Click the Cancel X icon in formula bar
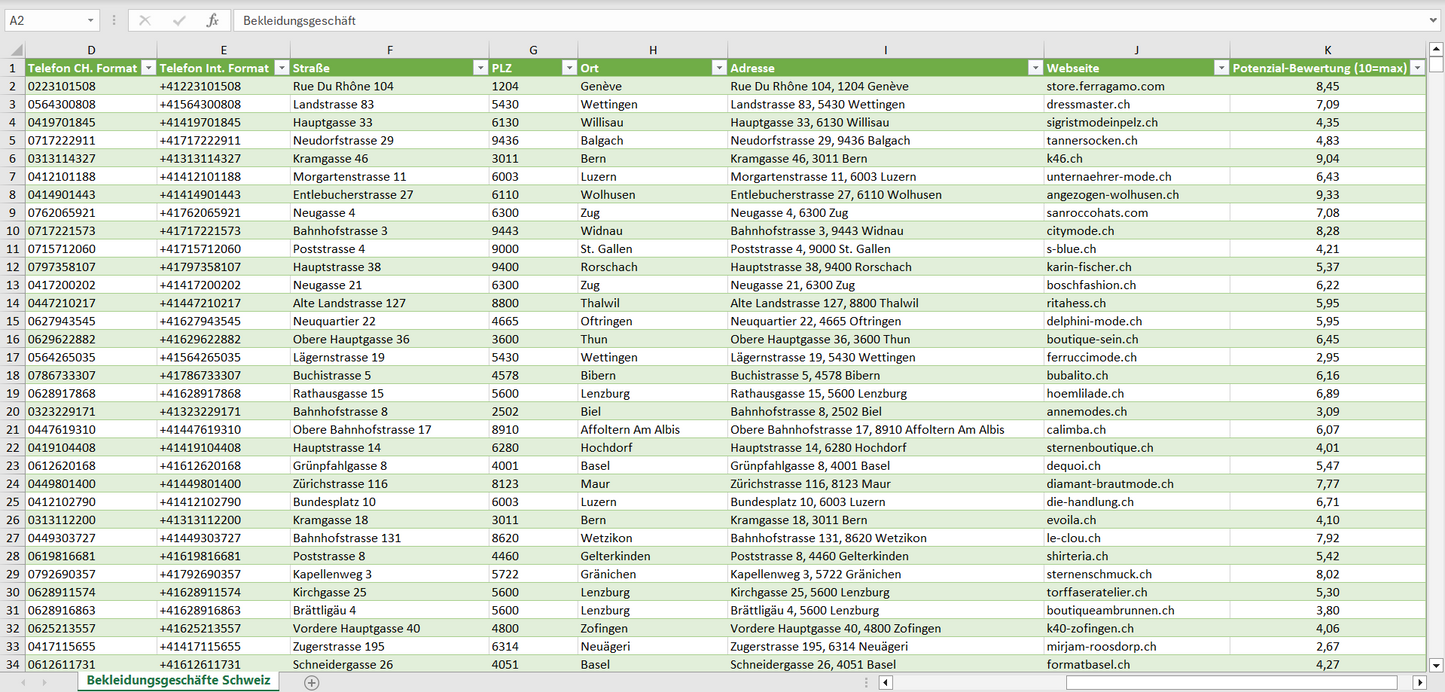The width and height of the screenshot is (1445, 692). [x=145, y=20]
